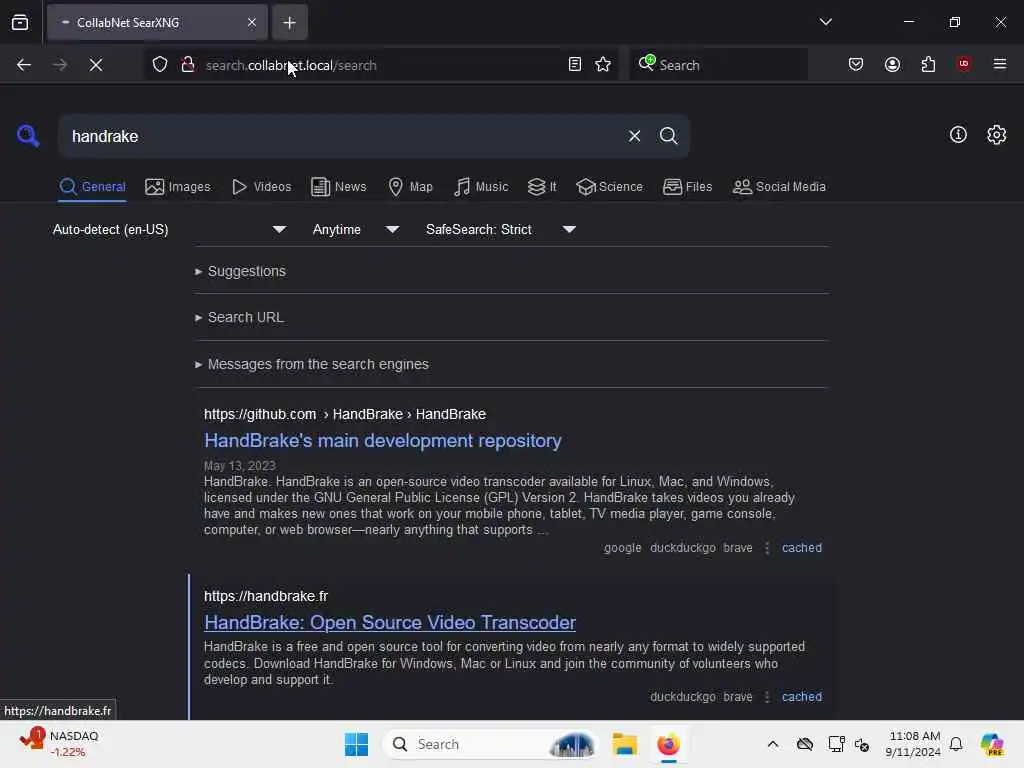1024x768 pixels.
Task: Bookmark this page with star icon
Action: click(x=603, y=65)
